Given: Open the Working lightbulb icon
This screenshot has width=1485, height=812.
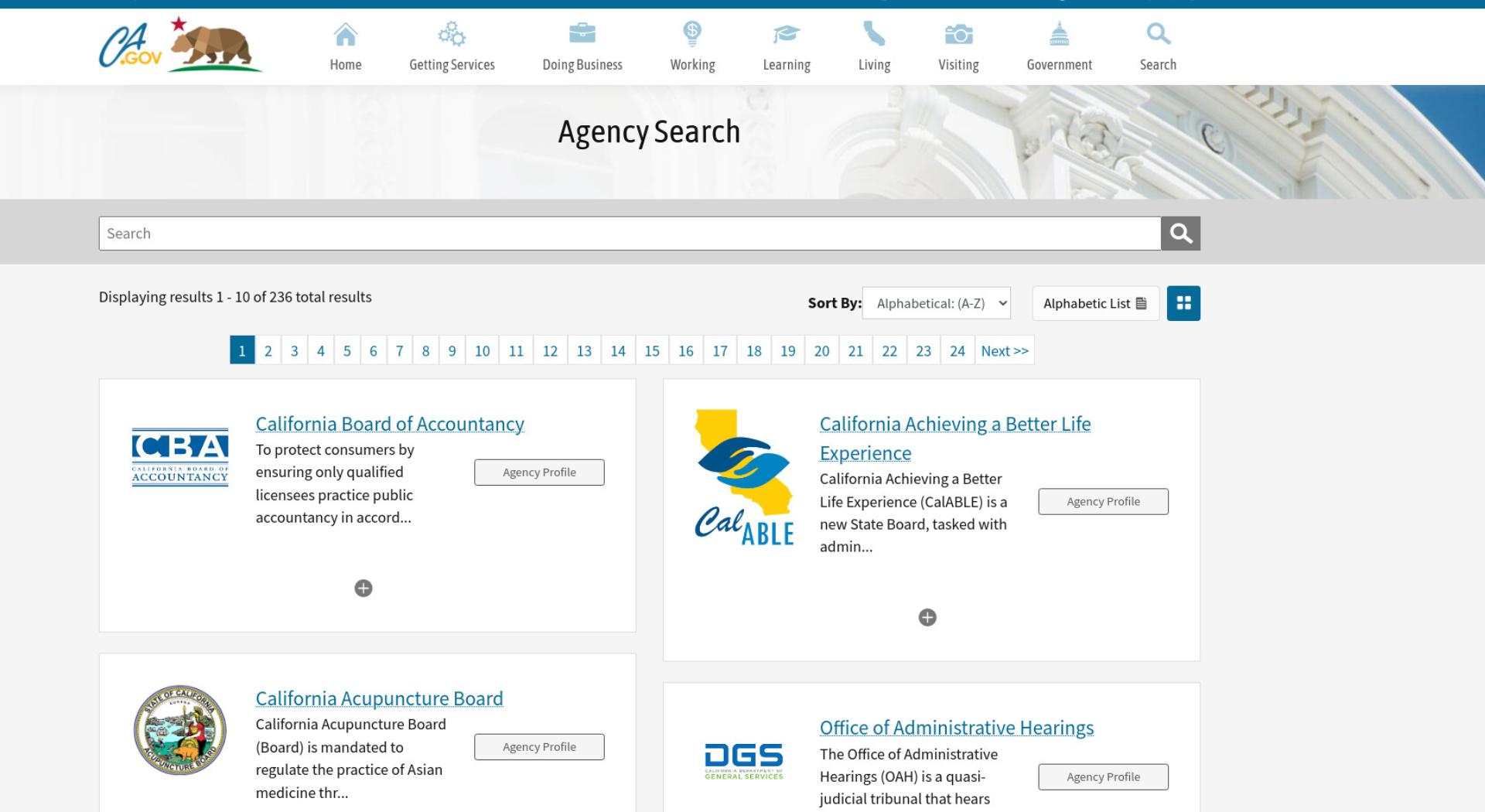Looking at the screenshot, I should (x=692, y=33).
